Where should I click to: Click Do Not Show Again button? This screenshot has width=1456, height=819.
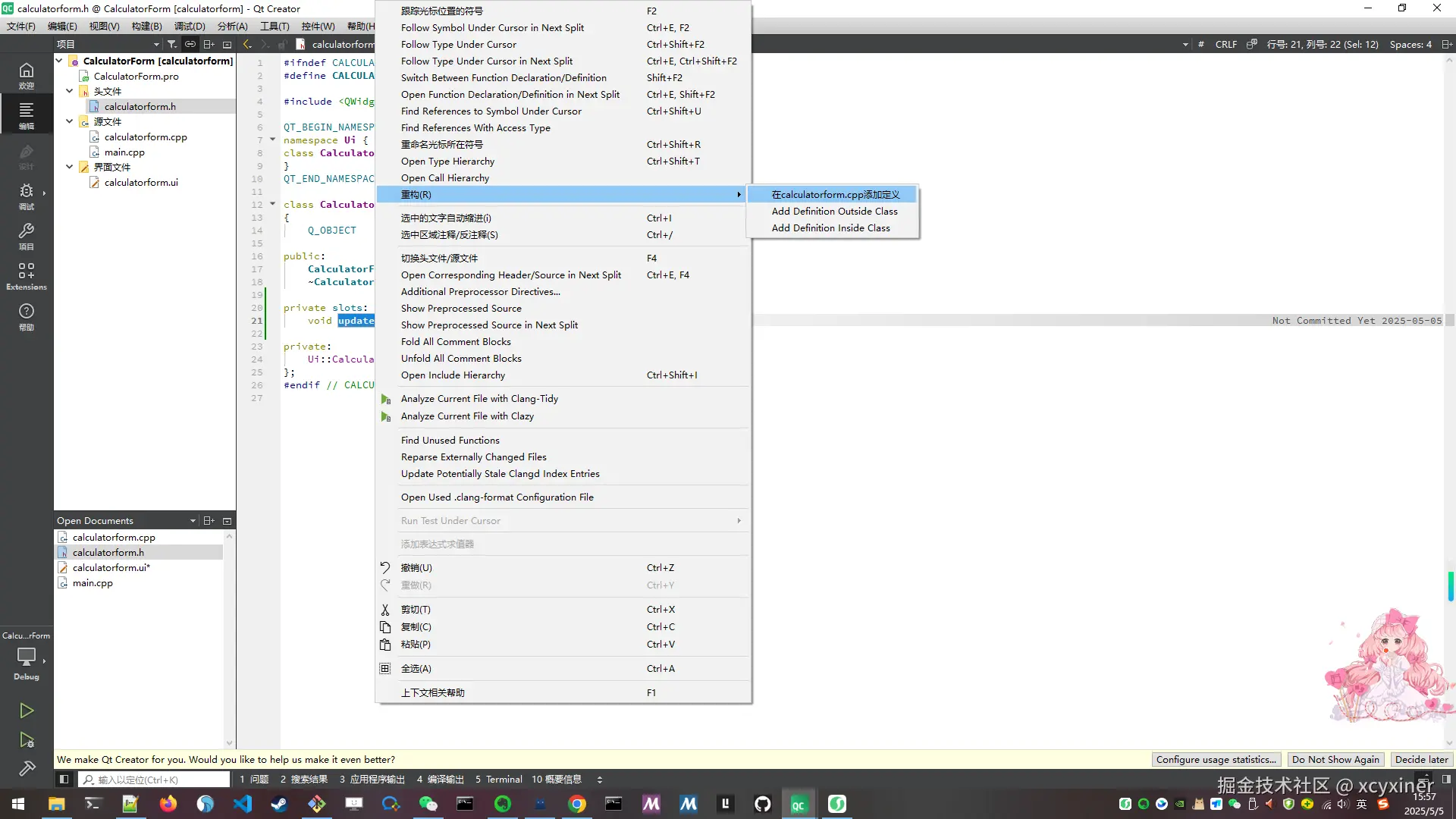(1335, 759)
